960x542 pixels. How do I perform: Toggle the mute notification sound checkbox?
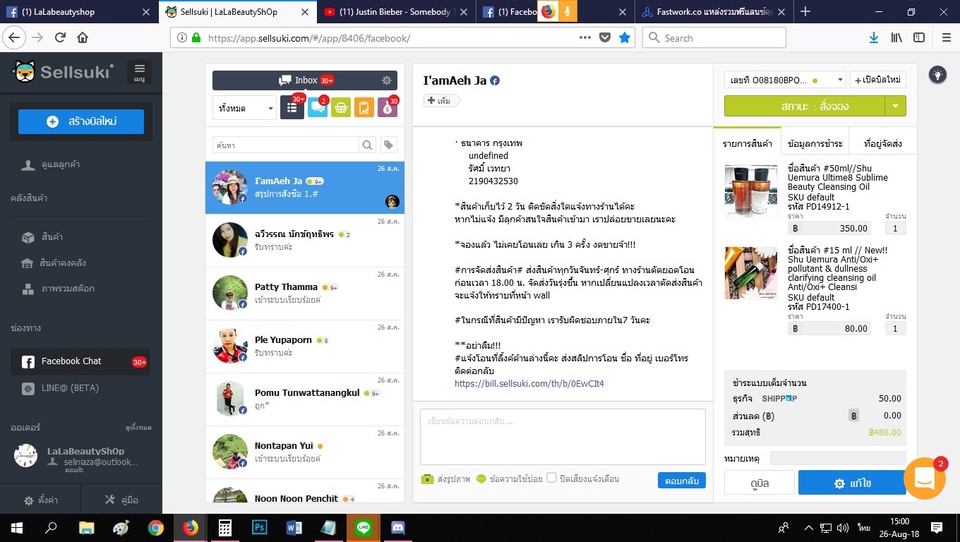(552, 478)
